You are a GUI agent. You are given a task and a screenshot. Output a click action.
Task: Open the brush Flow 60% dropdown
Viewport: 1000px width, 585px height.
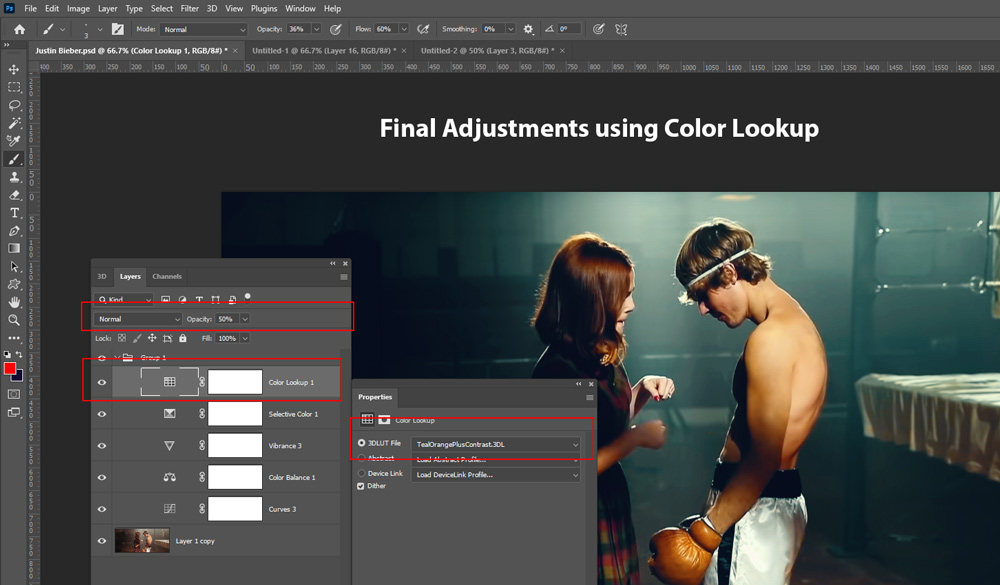(x=404, y=29)
